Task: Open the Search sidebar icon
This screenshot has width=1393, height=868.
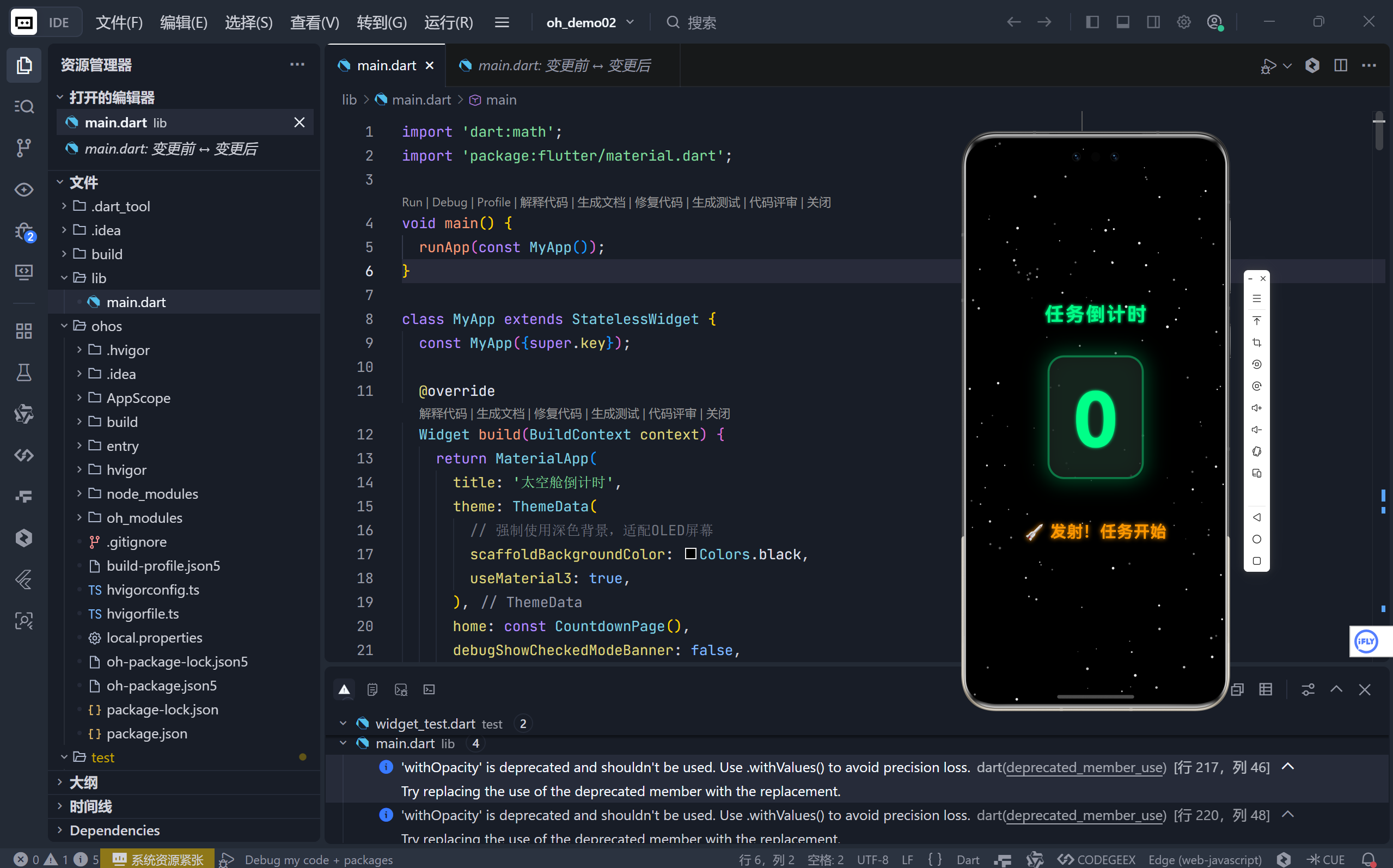Action: tap(23, 106)
